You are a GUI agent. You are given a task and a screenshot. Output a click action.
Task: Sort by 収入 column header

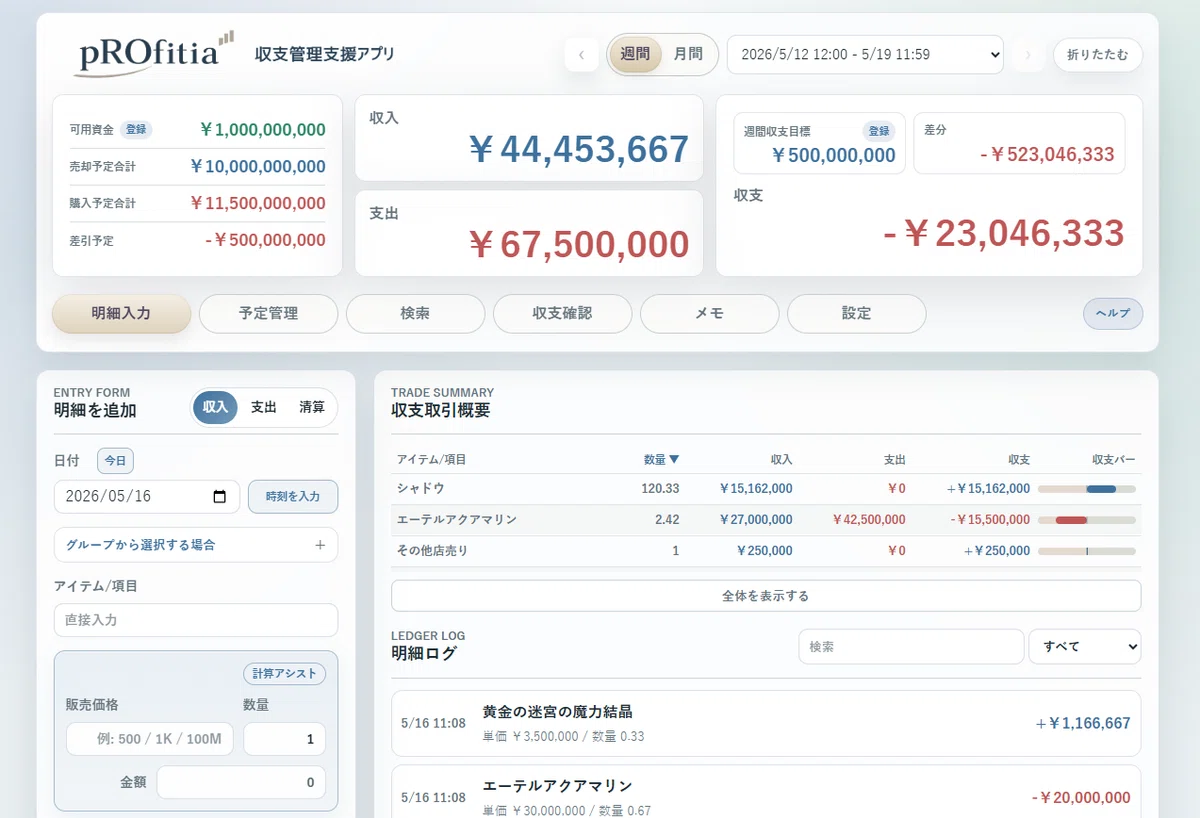click(781, 460)
